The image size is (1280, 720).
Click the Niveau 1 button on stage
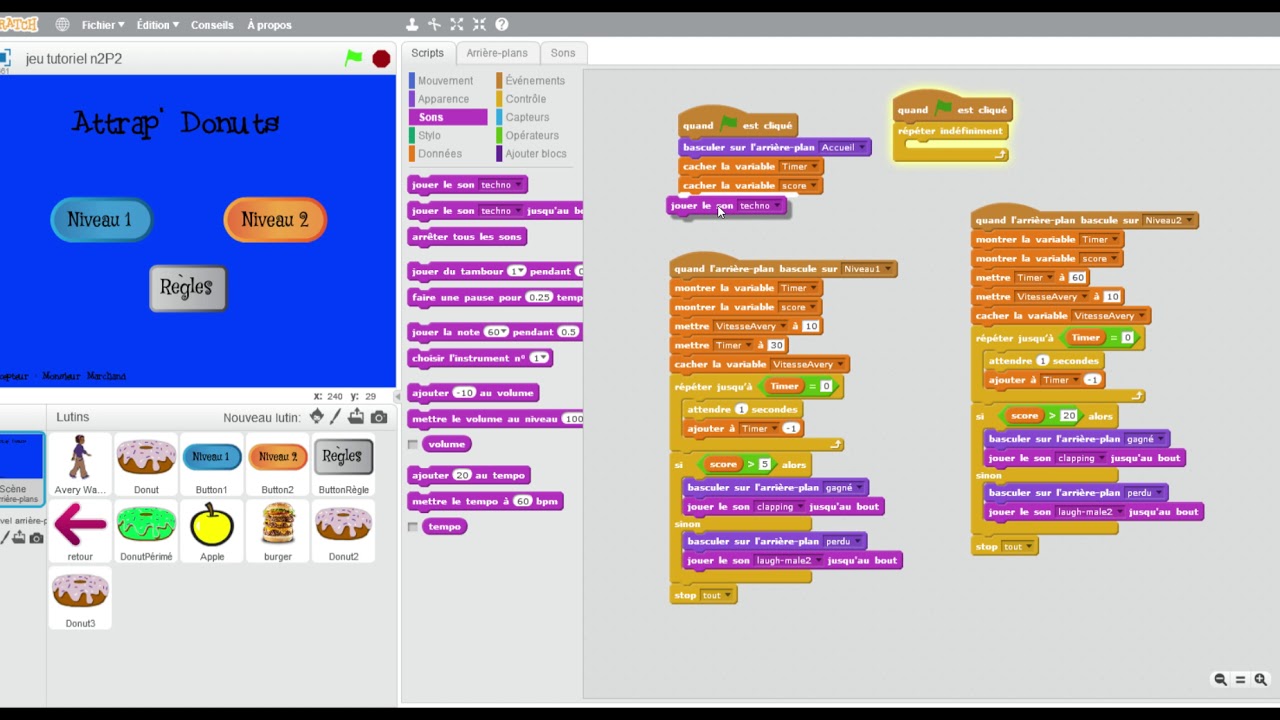(101, 220)
